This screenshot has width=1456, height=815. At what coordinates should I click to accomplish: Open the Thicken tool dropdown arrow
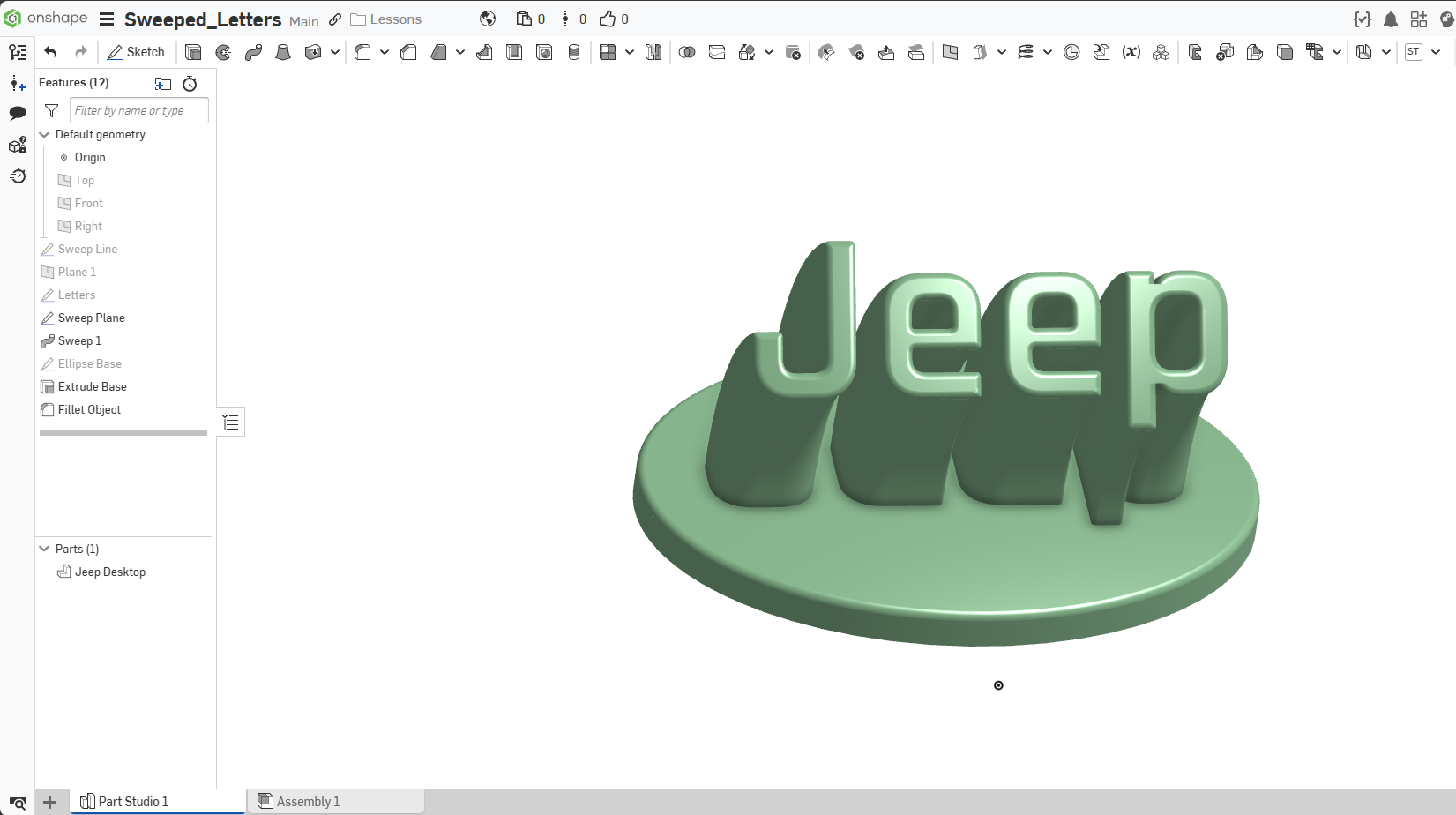(335, 52)
